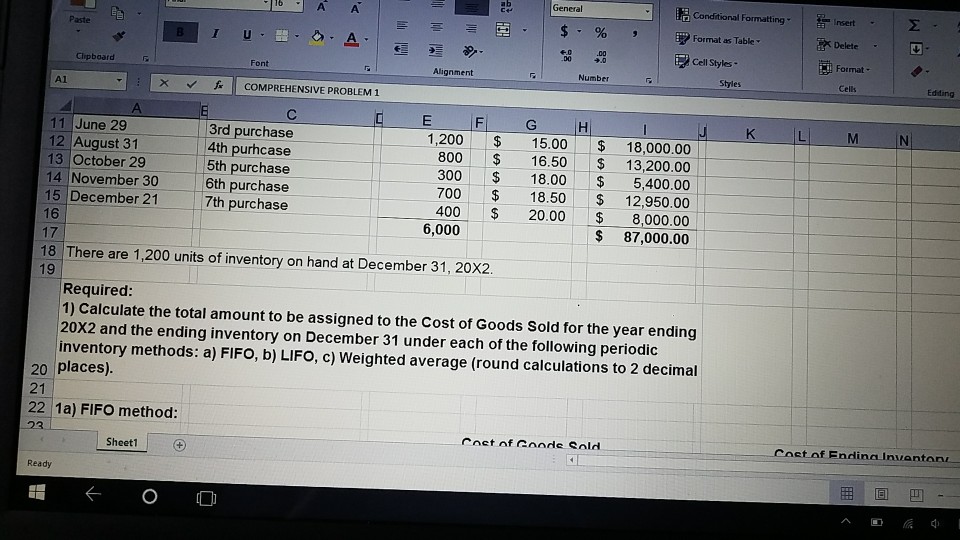Show hidden system tray icons
The width and height of the screenshot is (960, 540).
point(846,522)
